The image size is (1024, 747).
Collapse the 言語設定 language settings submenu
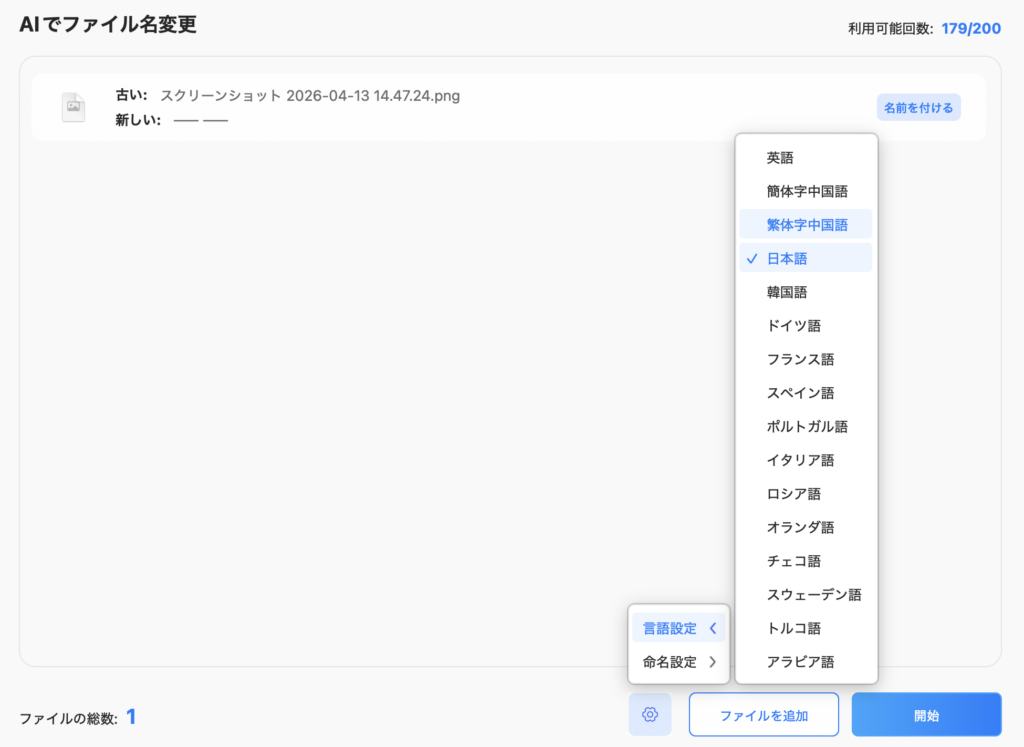678,627
